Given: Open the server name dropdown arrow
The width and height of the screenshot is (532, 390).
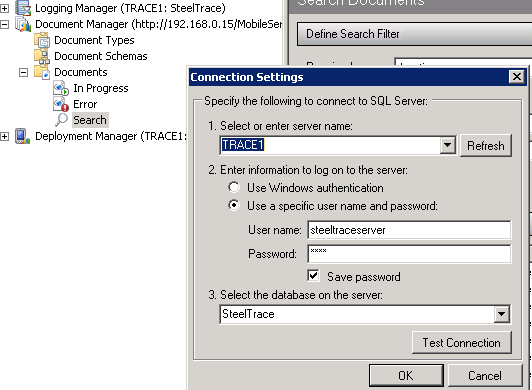Looking at the screenshot, I should [x=448, y=145].
